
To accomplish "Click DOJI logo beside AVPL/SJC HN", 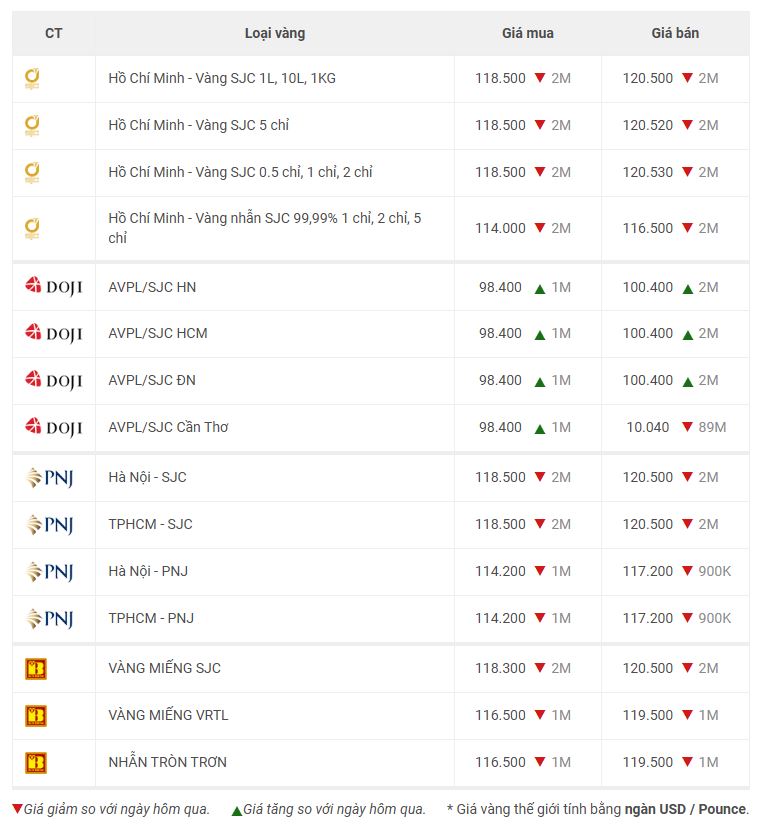I will pos(53,287).
